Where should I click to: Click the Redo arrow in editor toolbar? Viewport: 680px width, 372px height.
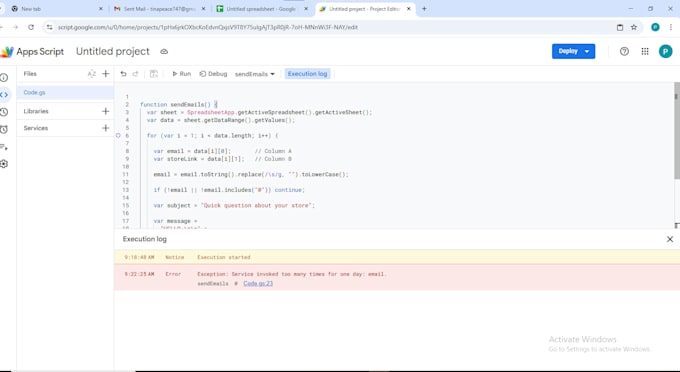[x=135, y=74]
